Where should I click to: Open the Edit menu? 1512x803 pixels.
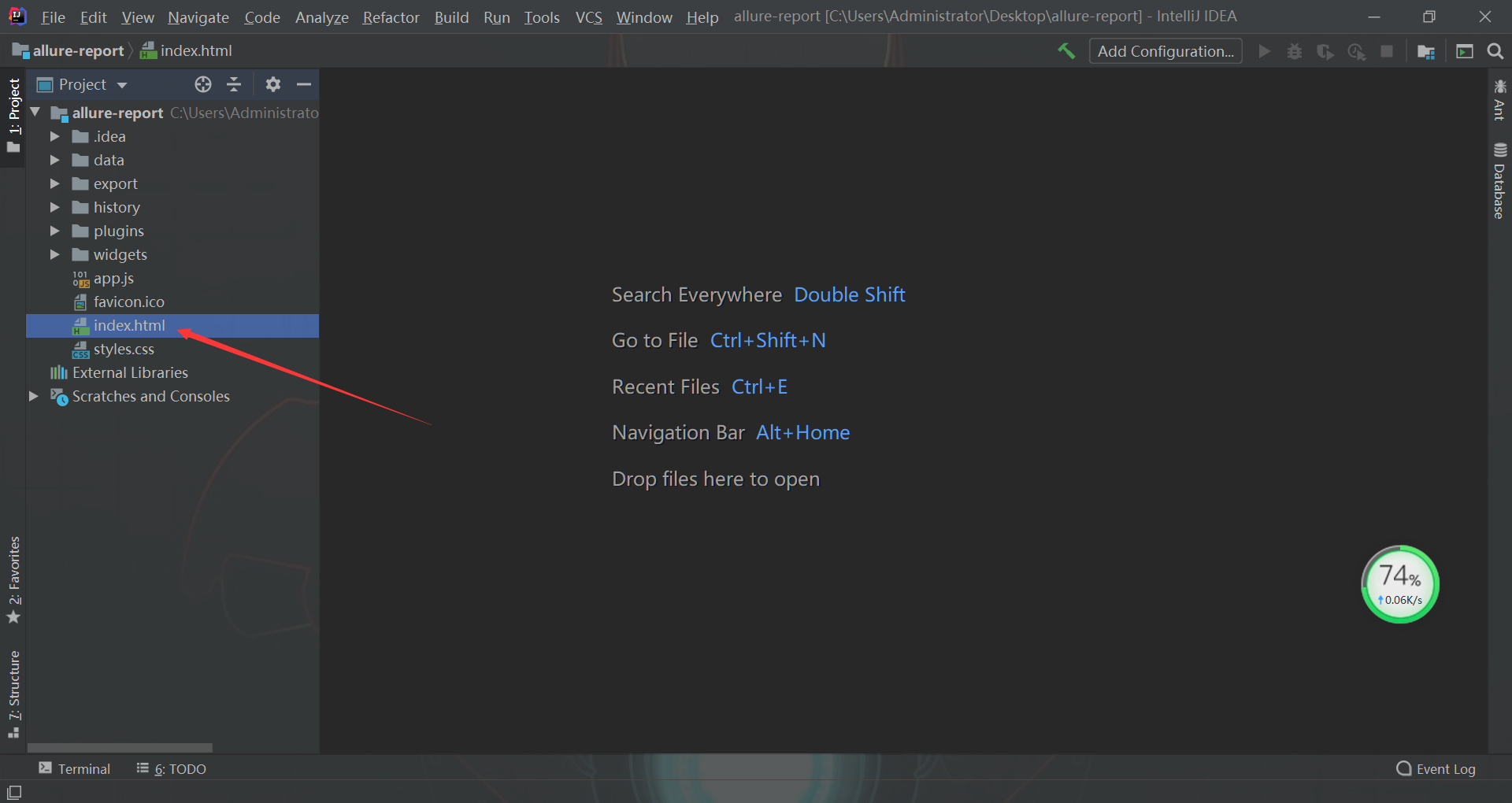tap(93, 17)
